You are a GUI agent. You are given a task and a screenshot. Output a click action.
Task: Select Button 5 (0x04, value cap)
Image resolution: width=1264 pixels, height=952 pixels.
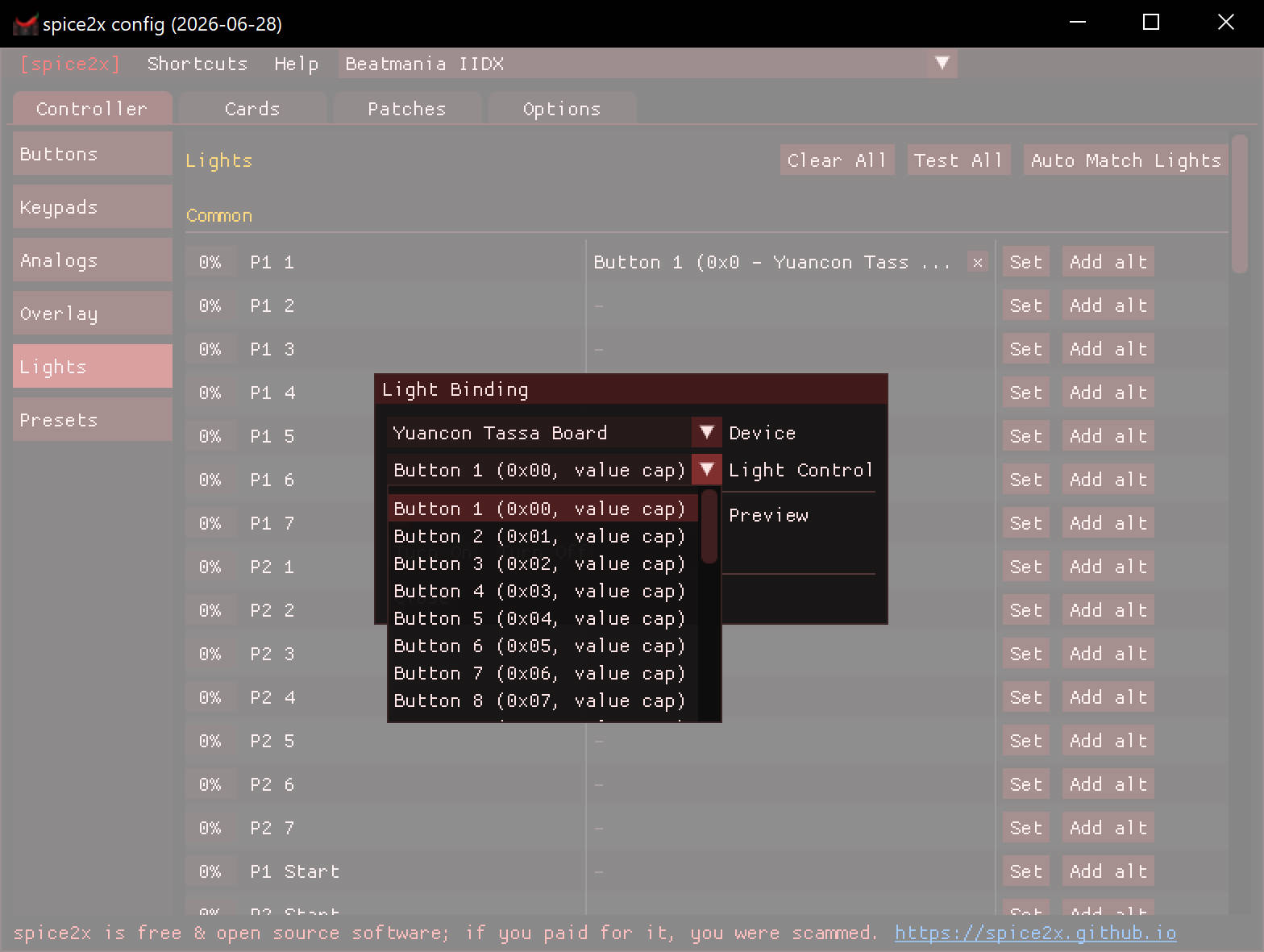point(543,618)
